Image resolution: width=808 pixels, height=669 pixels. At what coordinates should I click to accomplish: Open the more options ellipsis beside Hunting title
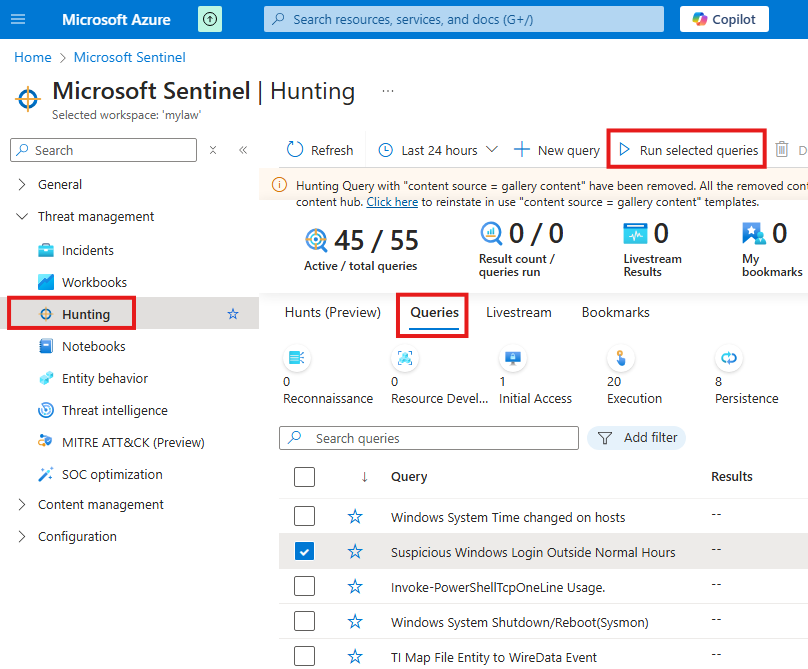[x=388, y=91]
